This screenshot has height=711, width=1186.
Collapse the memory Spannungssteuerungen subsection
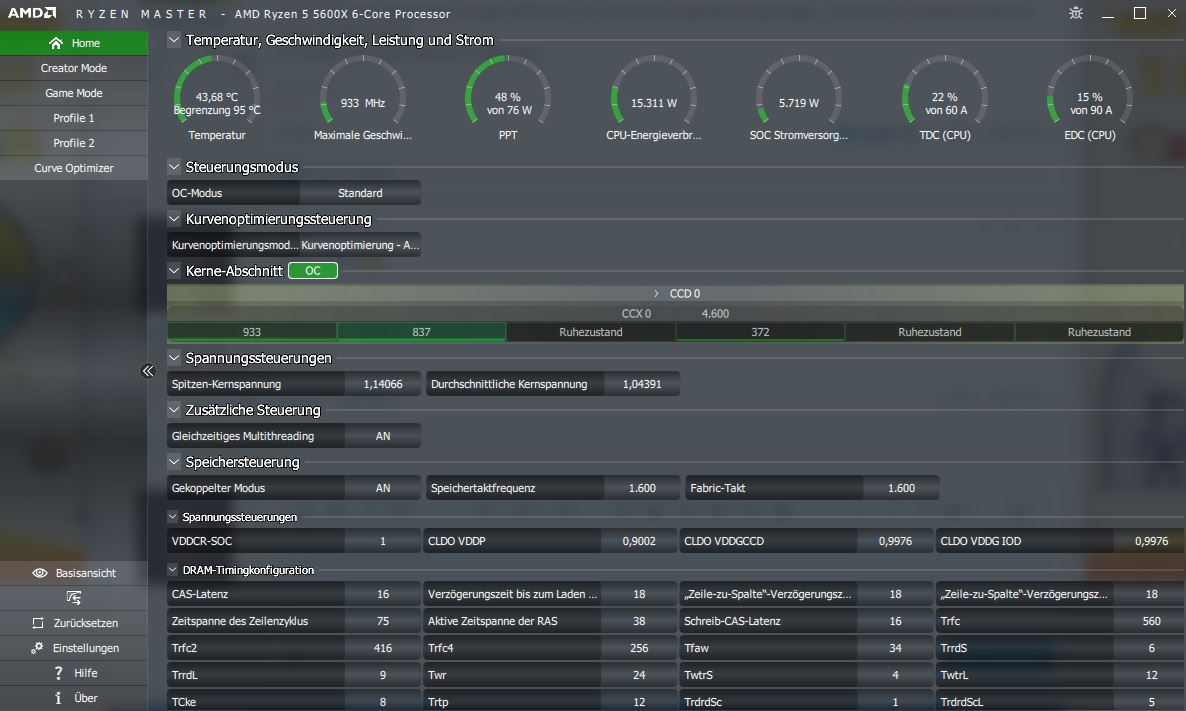[x=172, y=517]
